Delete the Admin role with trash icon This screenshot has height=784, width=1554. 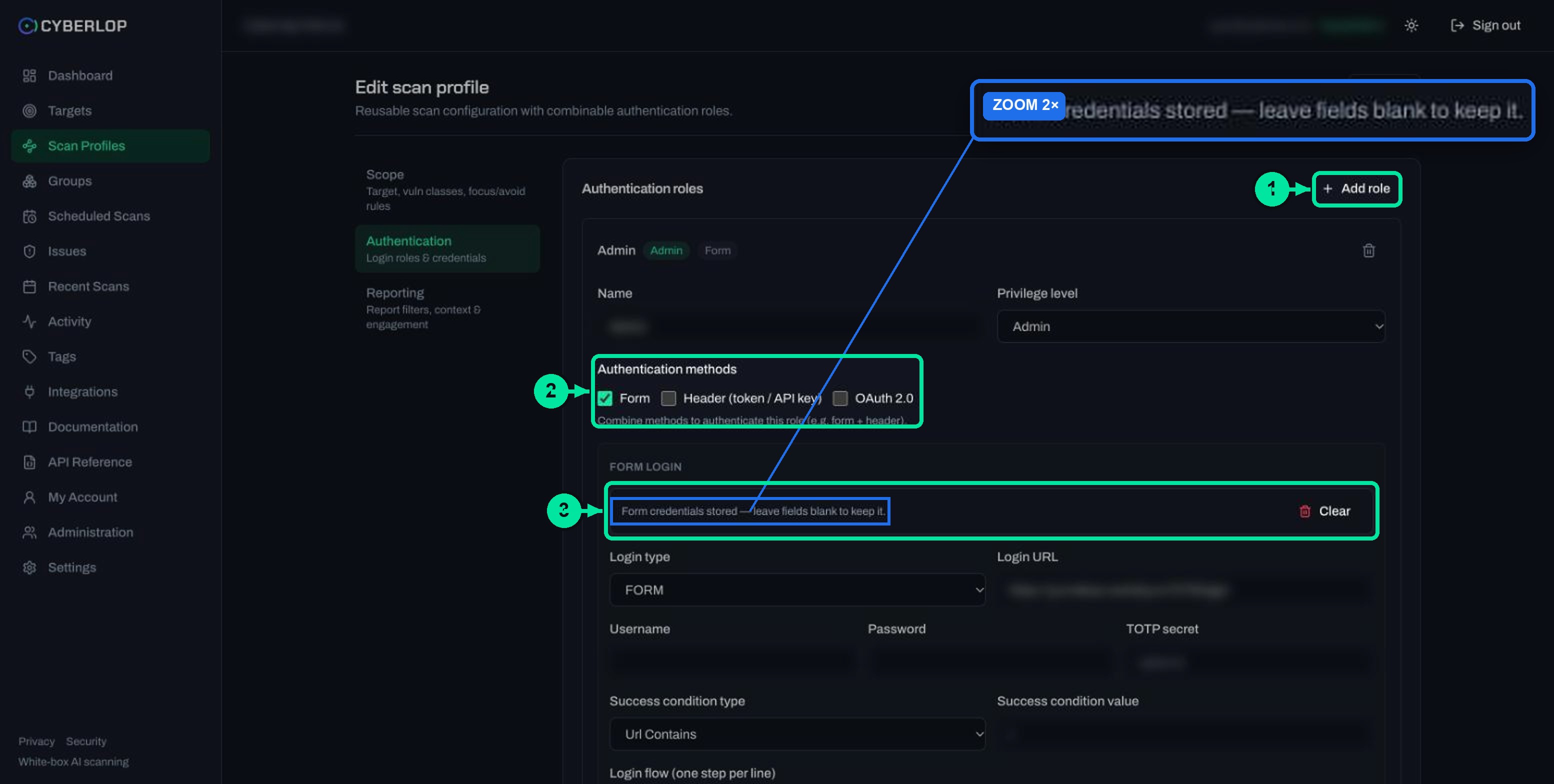[1368, 250]
